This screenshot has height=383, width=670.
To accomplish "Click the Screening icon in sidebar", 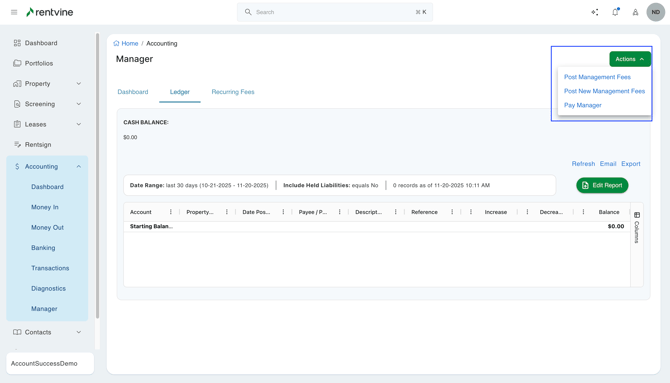I will click(x=17, y=104).
